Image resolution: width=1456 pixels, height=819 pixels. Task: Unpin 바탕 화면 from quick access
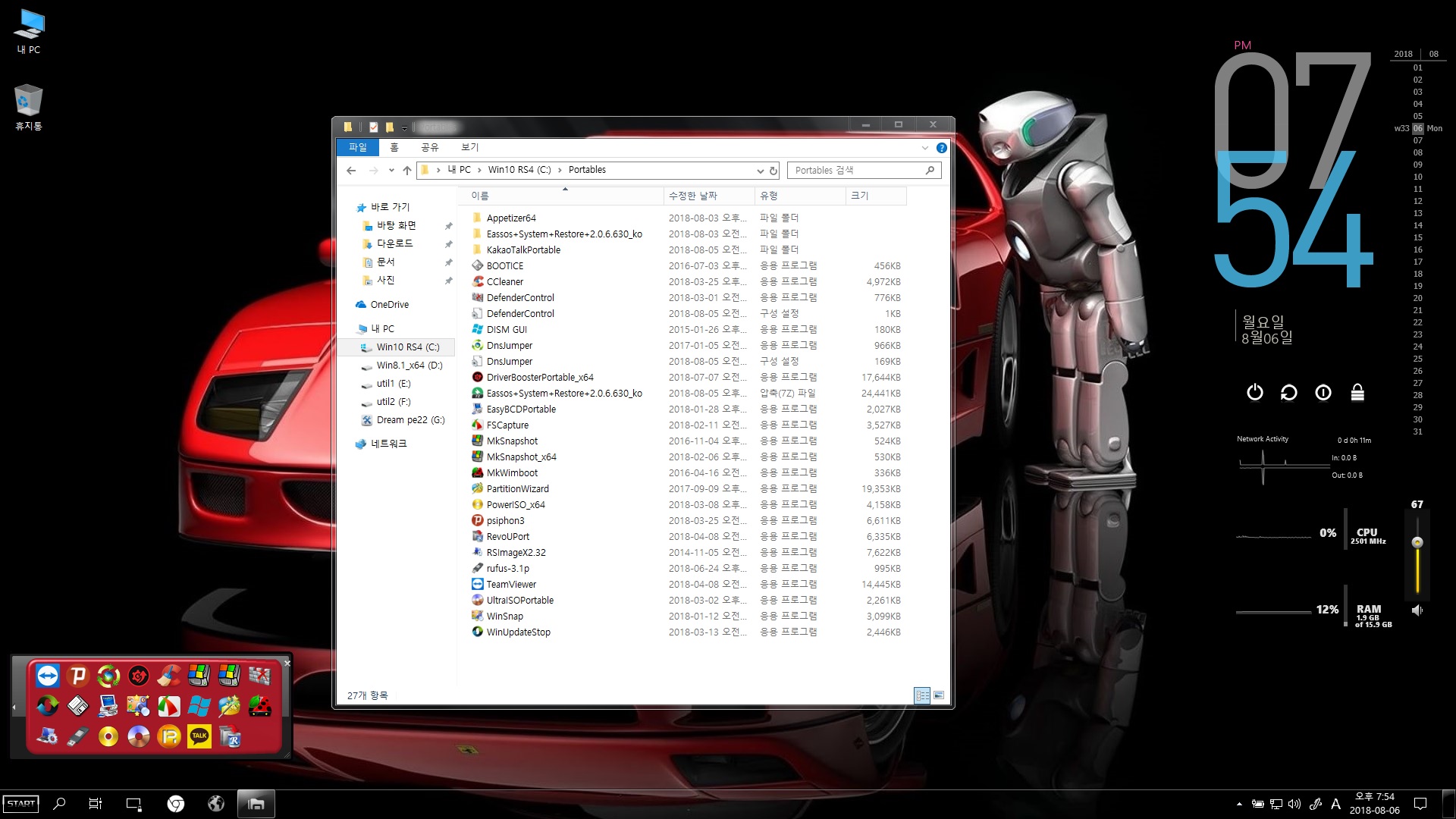coord(448,226)
